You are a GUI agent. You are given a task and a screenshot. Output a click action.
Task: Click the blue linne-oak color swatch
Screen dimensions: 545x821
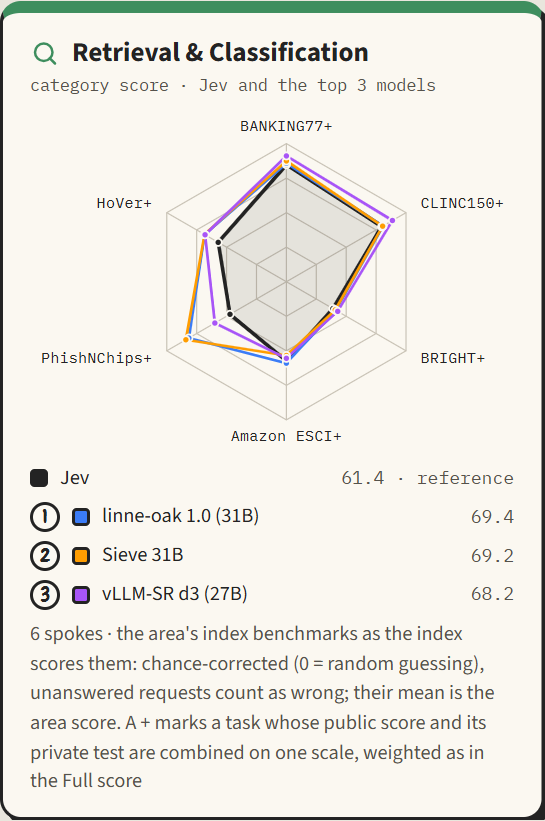click(81, 517)
